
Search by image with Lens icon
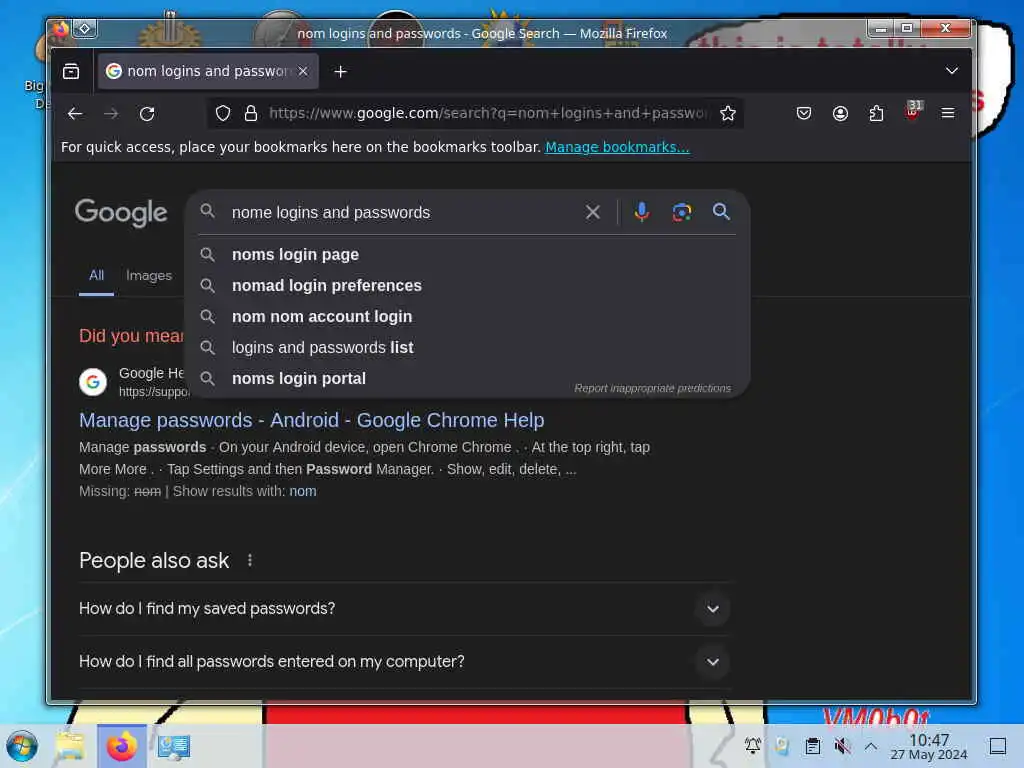[x=682, y=212]
